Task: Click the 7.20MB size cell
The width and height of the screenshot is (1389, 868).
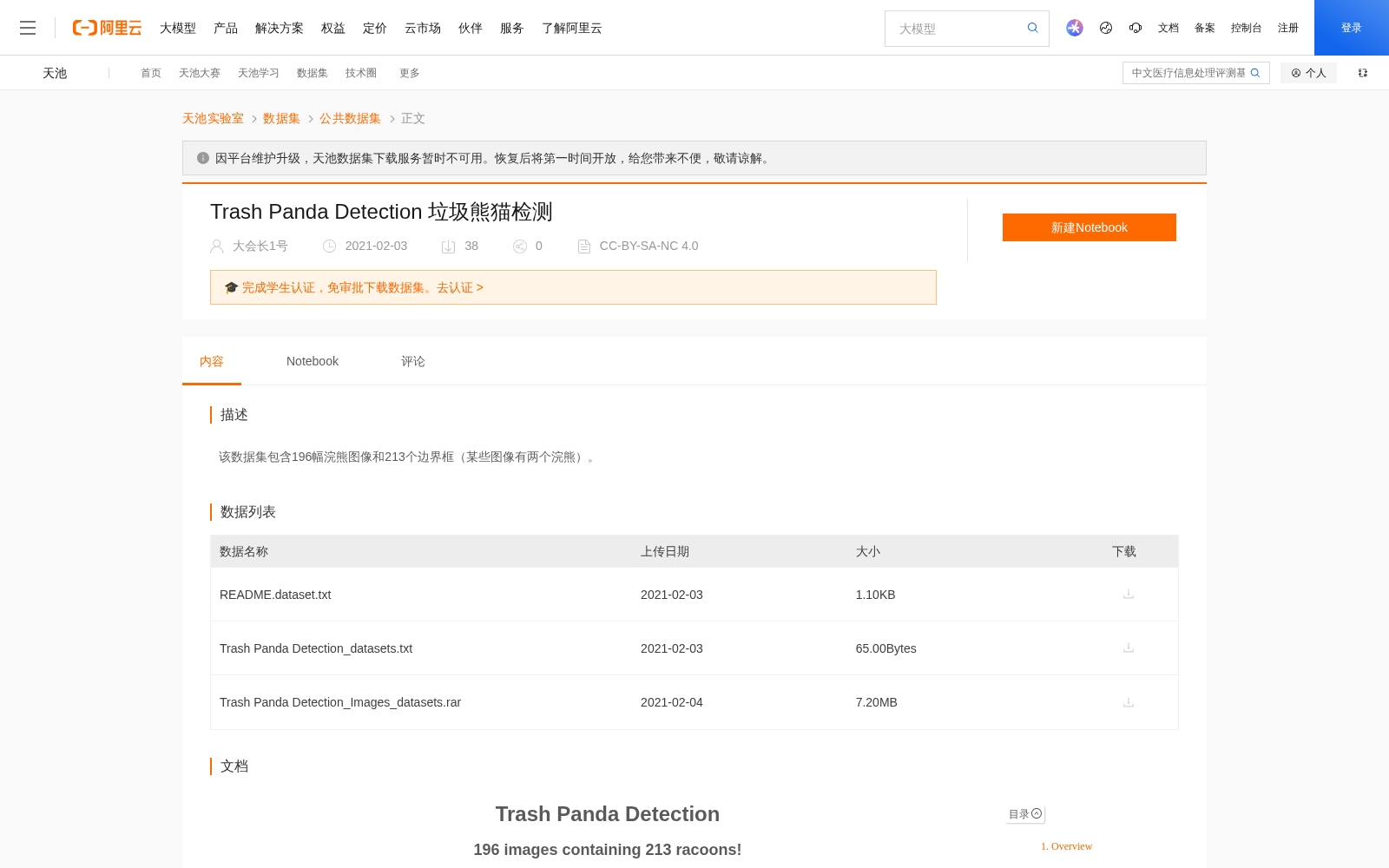Action: 877,702
